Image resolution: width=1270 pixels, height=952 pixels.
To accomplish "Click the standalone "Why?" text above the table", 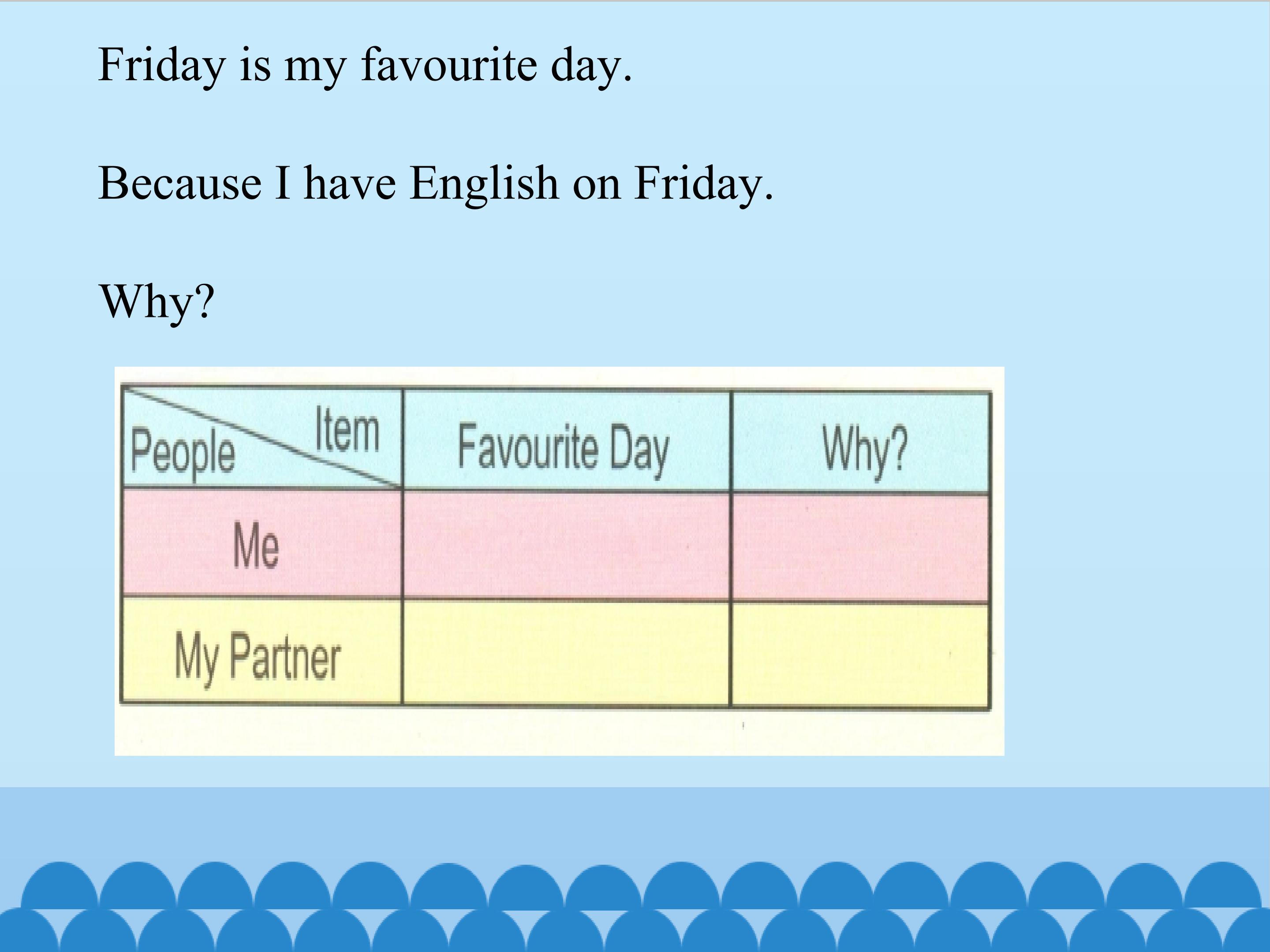I will [157, 302].
